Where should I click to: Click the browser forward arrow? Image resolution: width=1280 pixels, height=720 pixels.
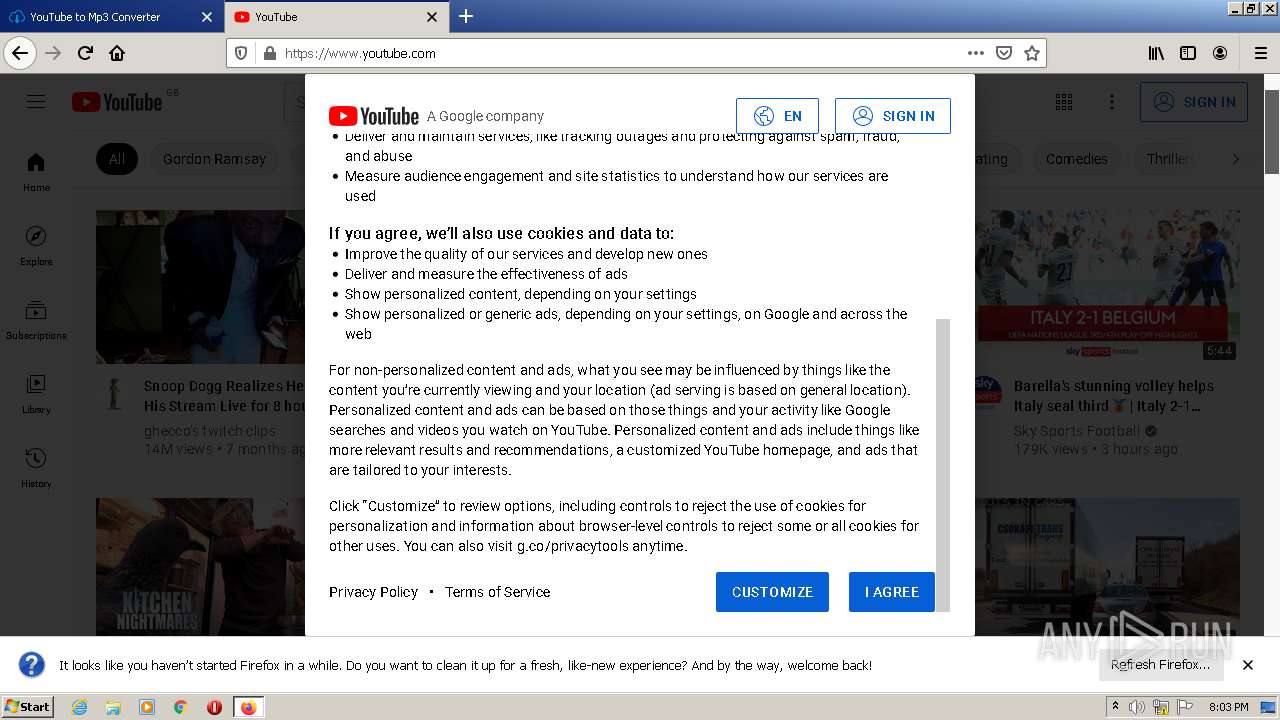[53, 53]
